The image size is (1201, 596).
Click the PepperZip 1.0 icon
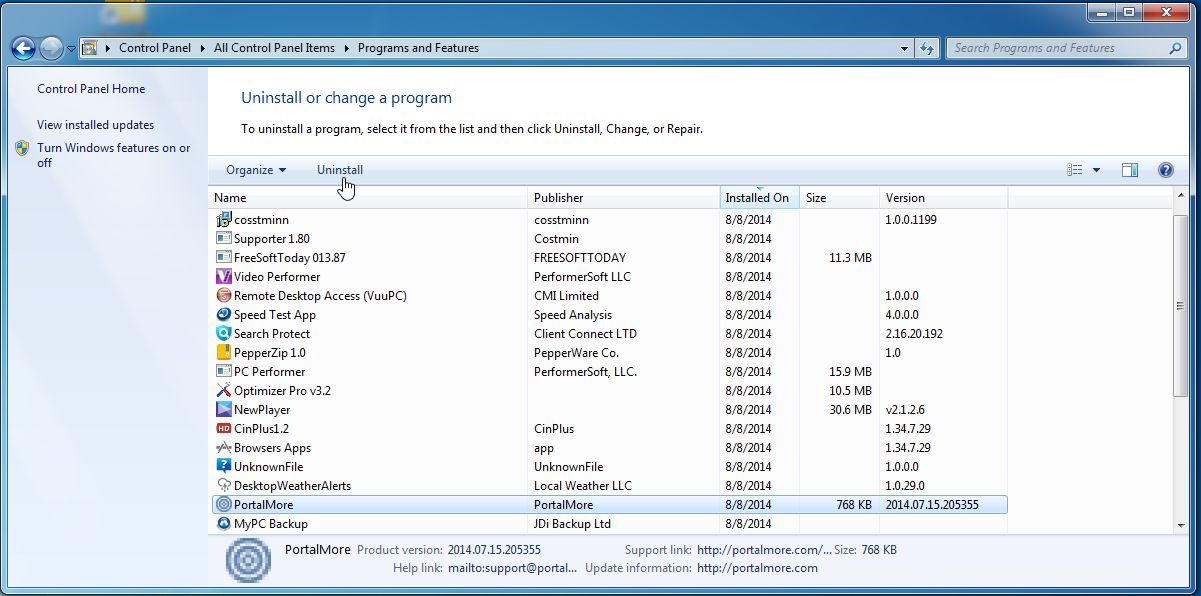click(x=224, y=353)
